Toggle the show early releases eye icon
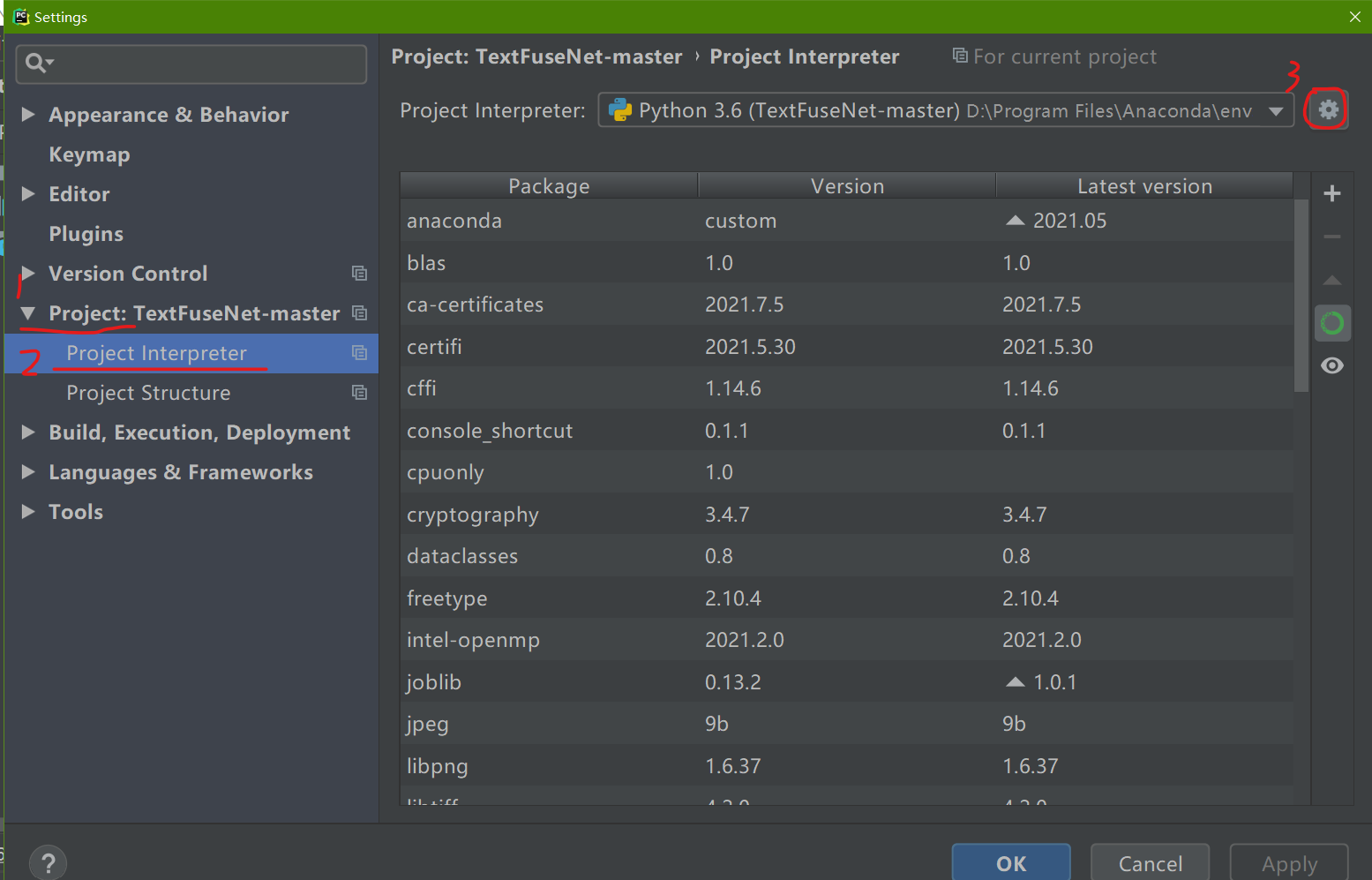1372x880 pixels. click(1332, 365)
